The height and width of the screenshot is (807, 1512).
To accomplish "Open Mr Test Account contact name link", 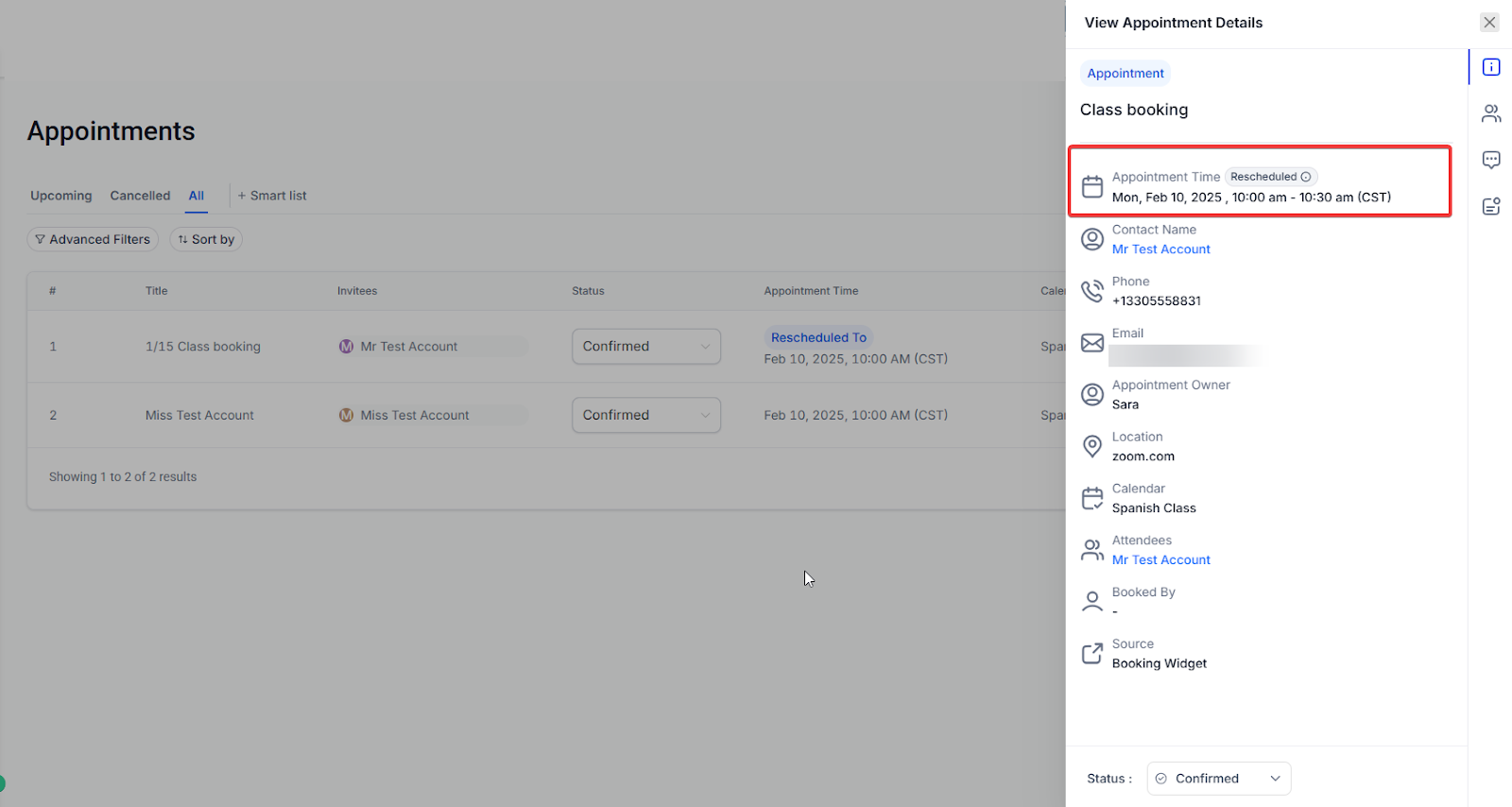I will tap(1160, 249).
